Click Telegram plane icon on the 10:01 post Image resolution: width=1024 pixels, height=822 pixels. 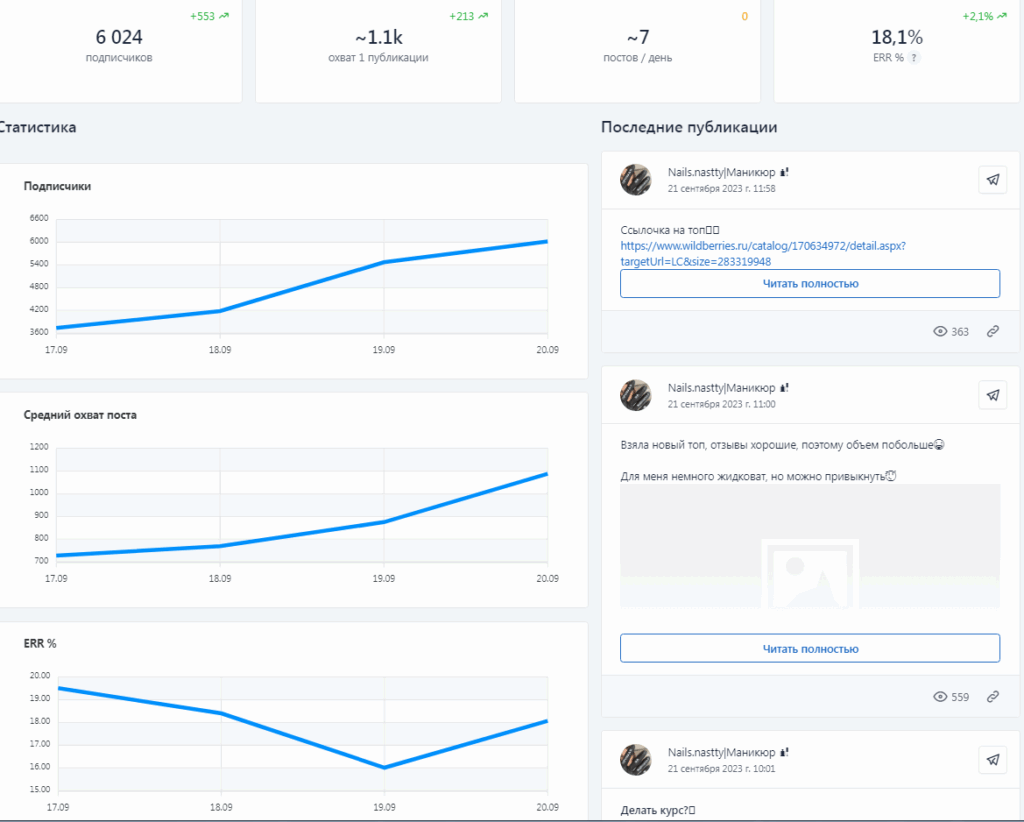(992, 760)
